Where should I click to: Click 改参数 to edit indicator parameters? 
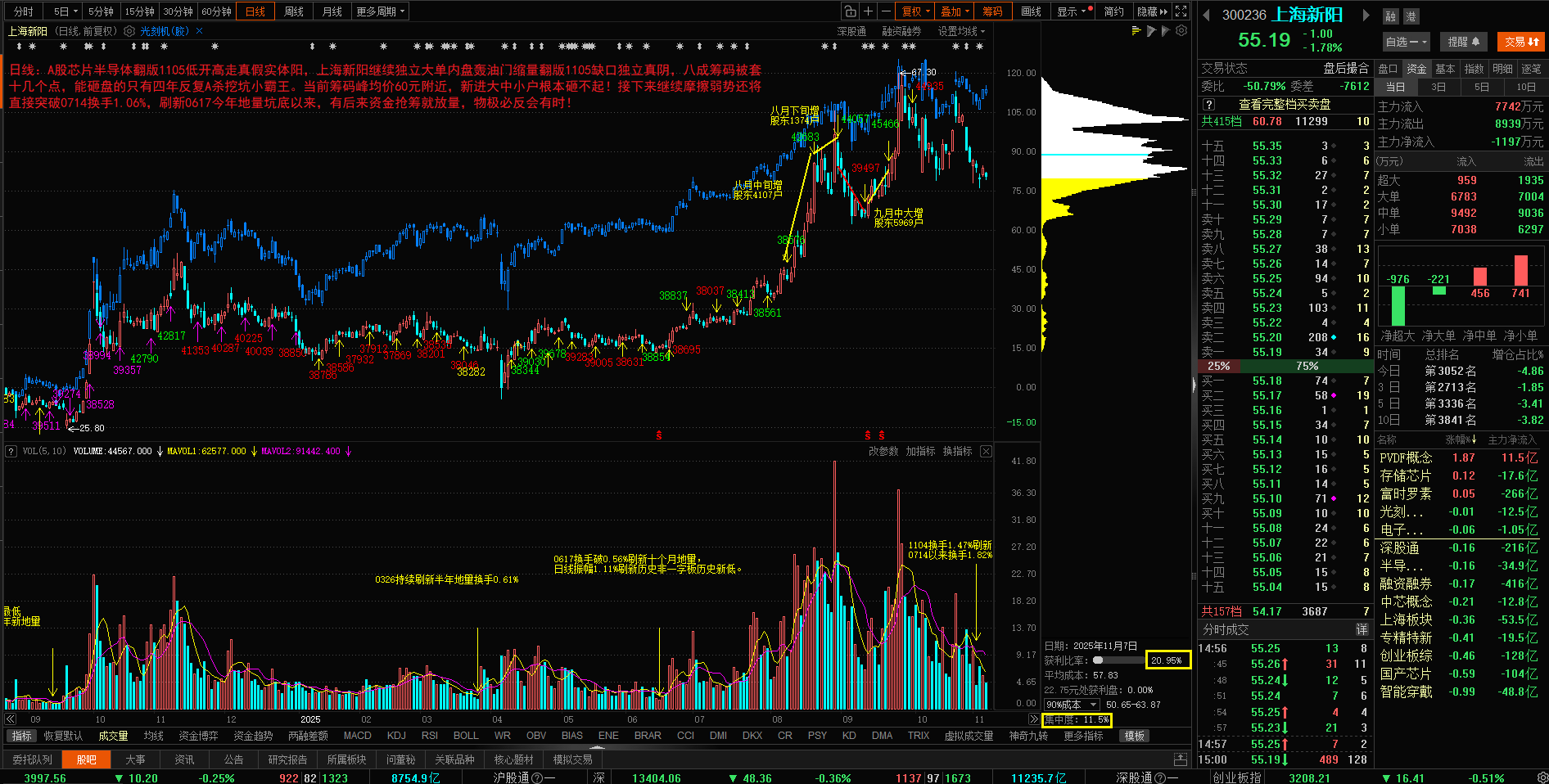coord(883,451)
